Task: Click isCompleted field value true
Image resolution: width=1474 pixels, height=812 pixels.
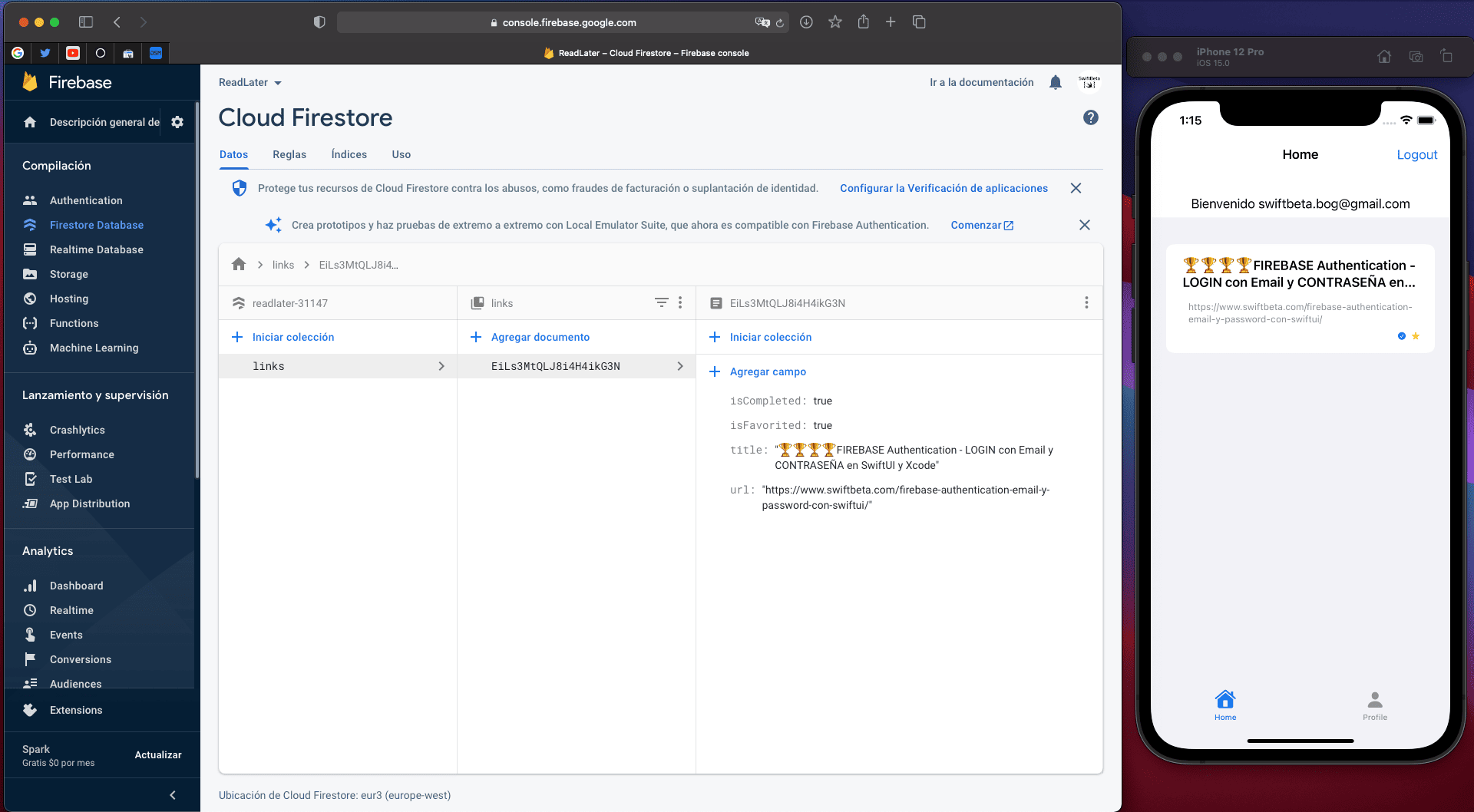Action: tap(822, 401)
